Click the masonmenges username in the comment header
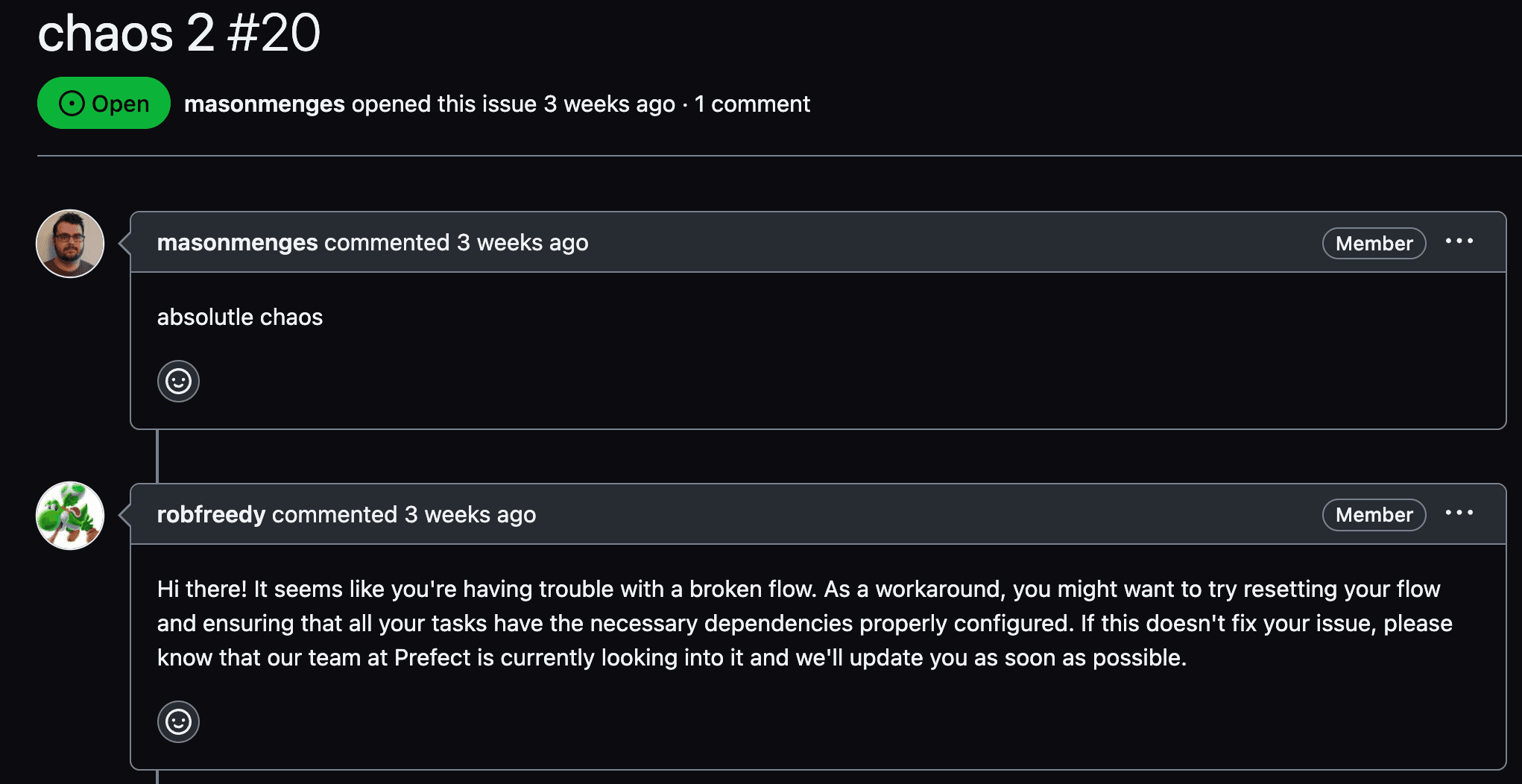 click(237, 243)
